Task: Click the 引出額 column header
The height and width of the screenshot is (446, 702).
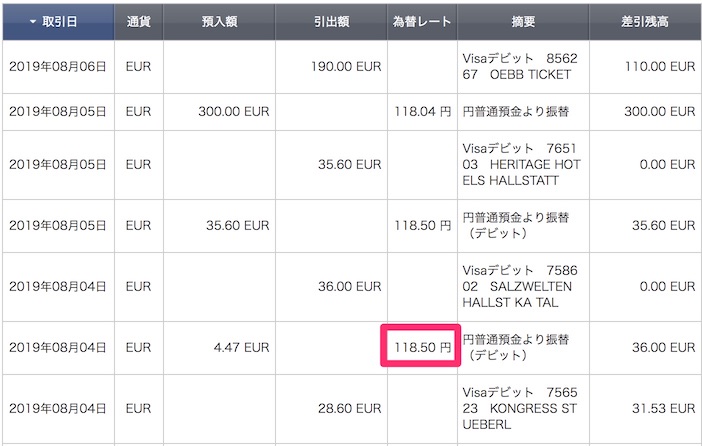Action: pos(331,21)
